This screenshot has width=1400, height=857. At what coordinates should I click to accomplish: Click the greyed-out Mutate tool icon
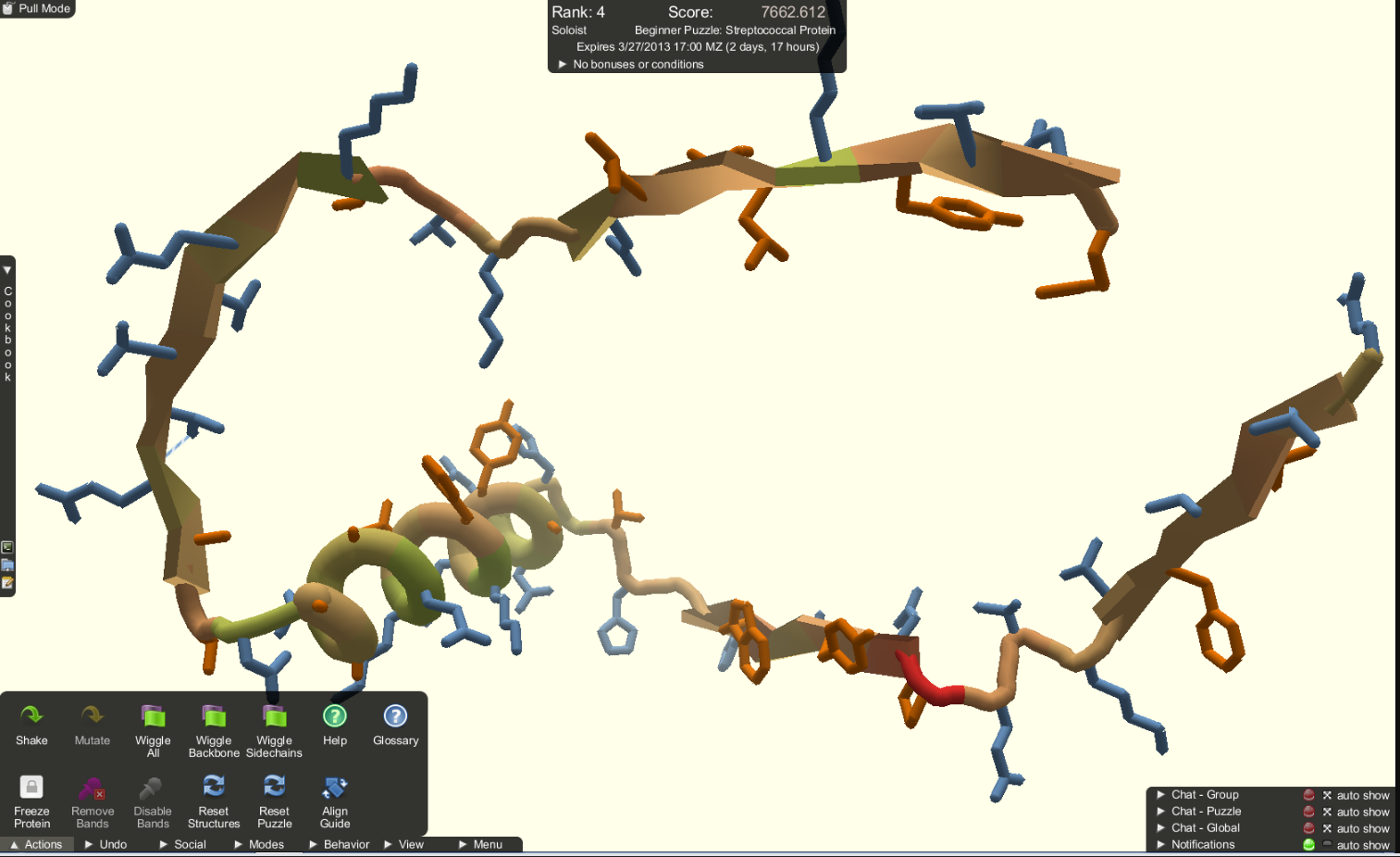(92, 715)
